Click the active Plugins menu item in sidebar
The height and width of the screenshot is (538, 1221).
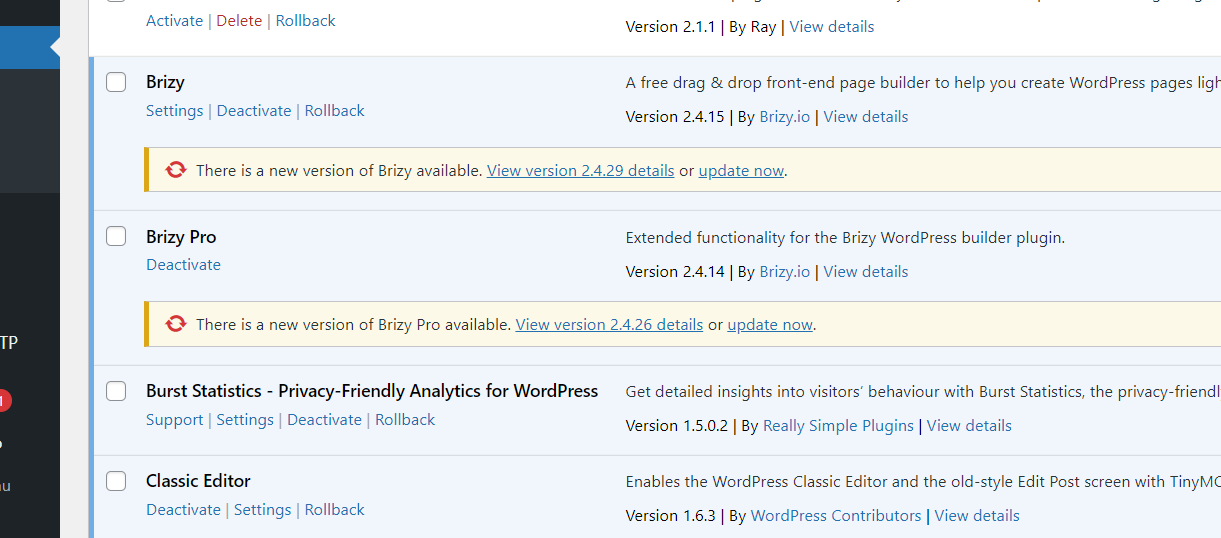(x=30, y=48)
